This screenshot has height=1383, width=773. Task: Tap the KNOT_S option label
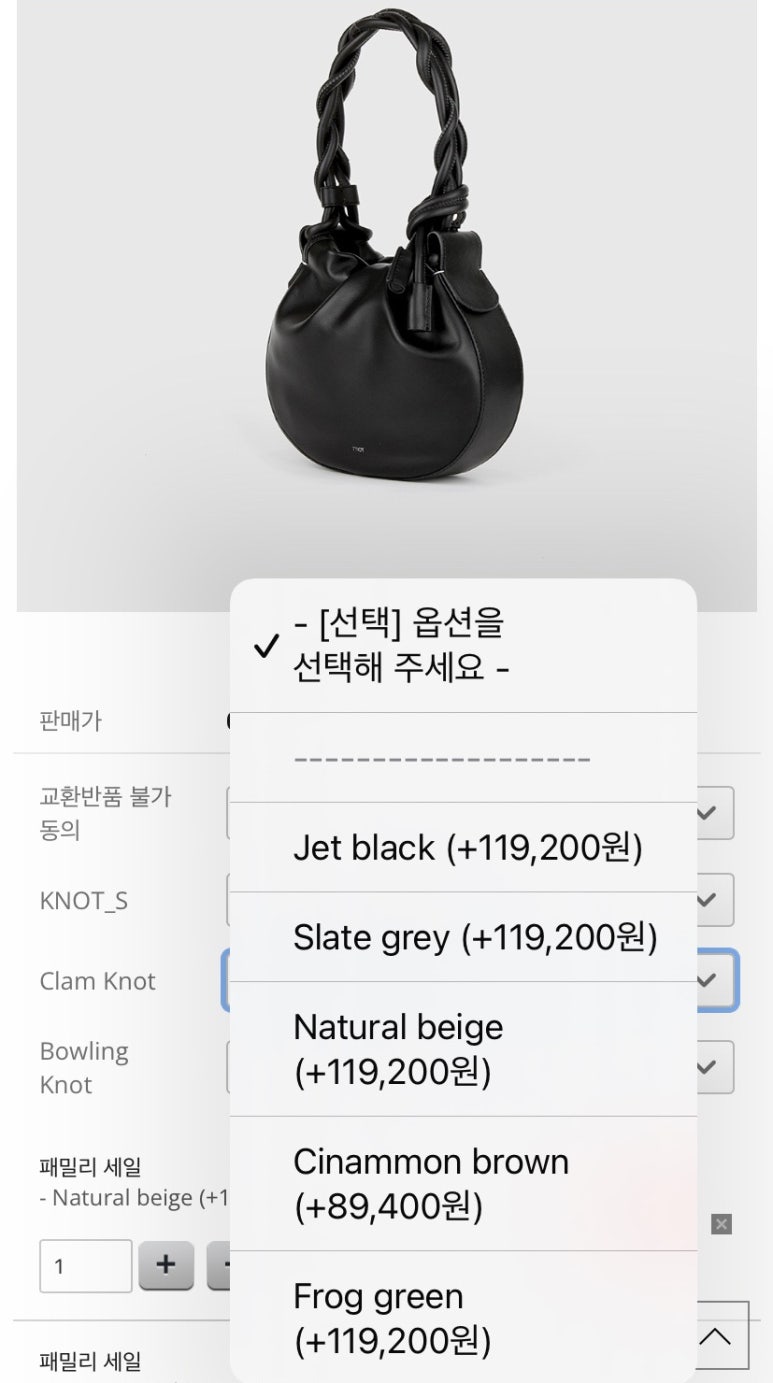coord(84,901)
